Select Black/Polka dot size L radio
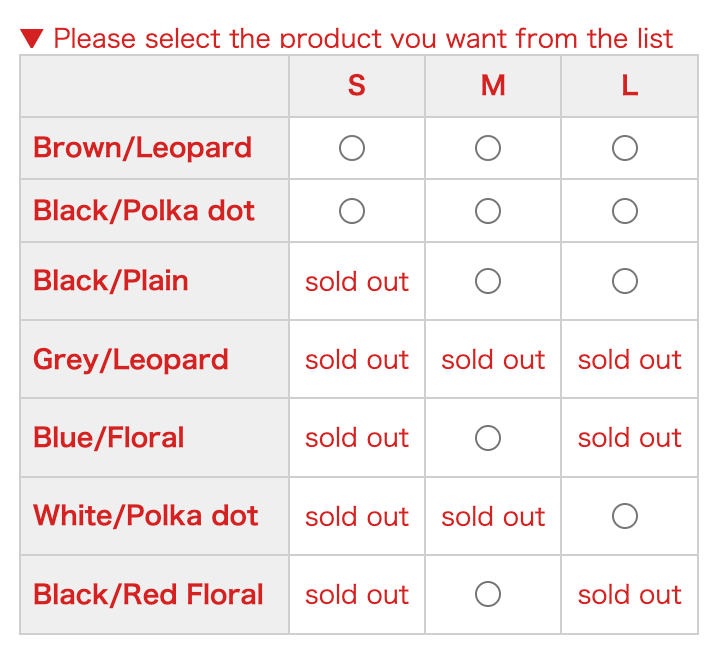 coord(625,211)
